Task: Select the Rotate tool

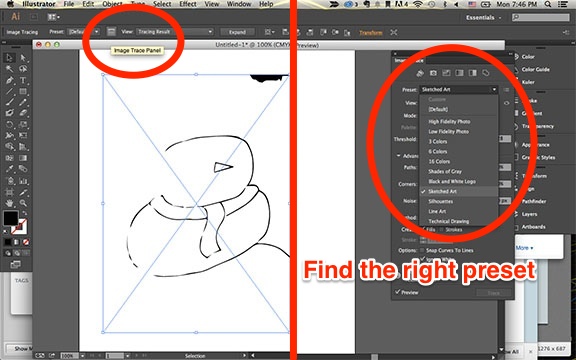Action: (x=9, y=125)
